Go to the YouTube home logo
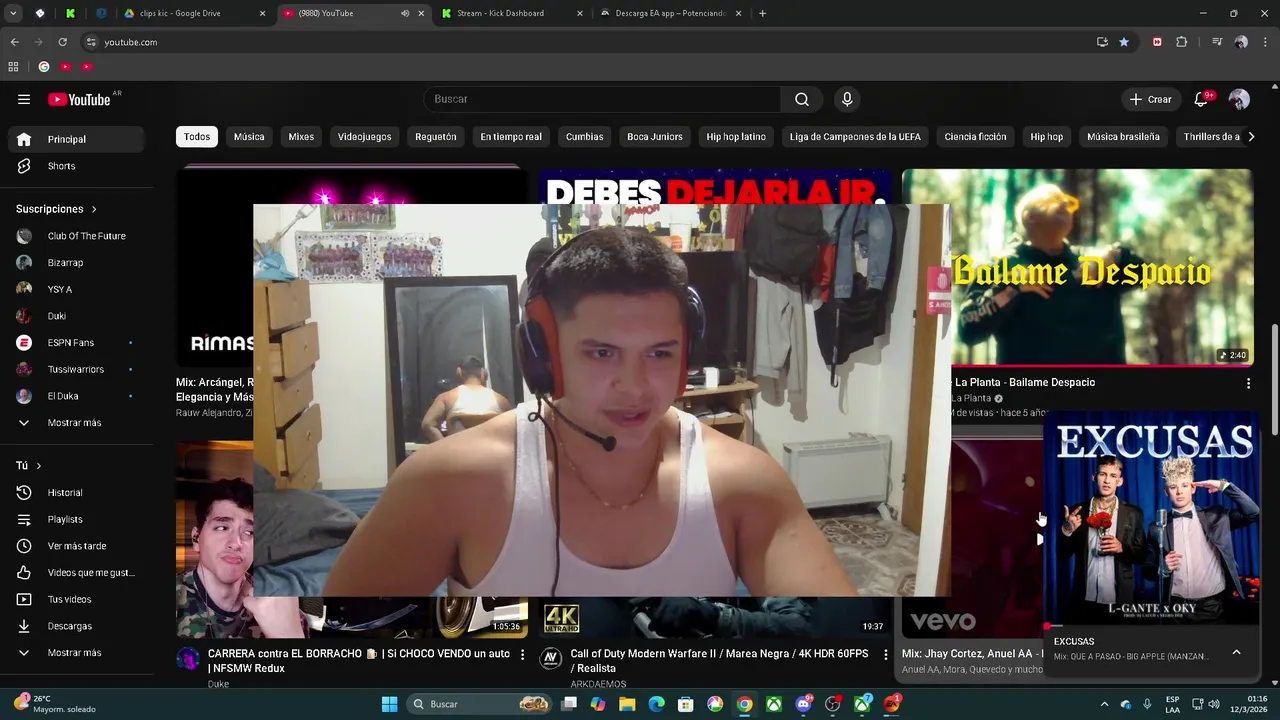1280x720 pixels. pyautogui.click(x=80, y=99)
